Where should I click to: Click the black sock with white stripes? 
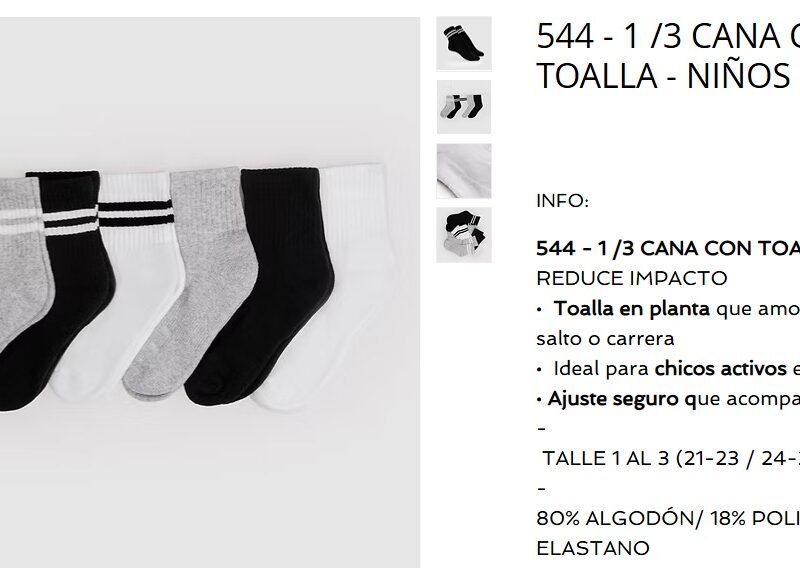[66, 286]
